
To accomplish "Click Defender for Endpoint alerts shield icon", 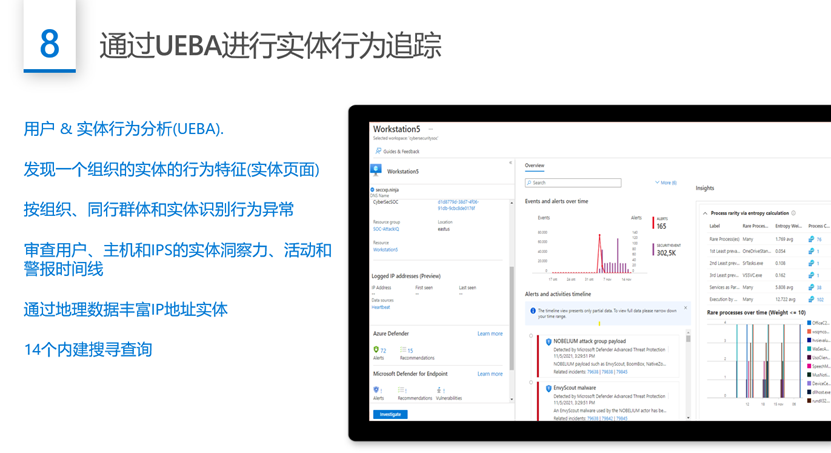I will 376,390.
